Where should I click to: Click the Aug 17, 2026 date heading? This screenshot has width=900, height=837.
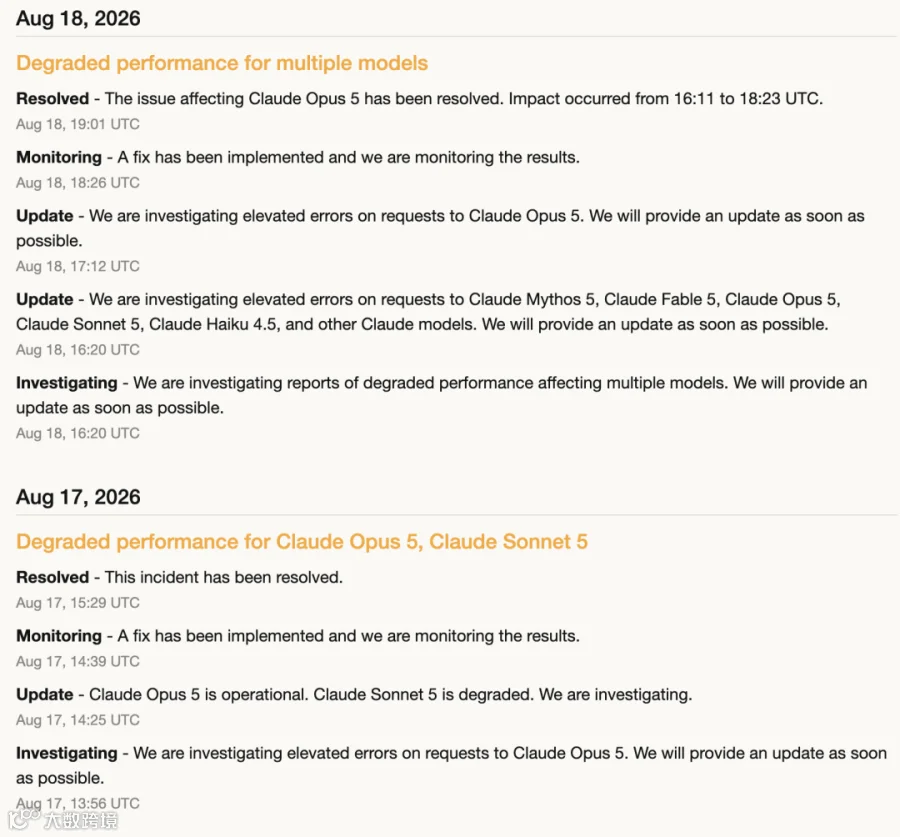(x=78, y=497)
